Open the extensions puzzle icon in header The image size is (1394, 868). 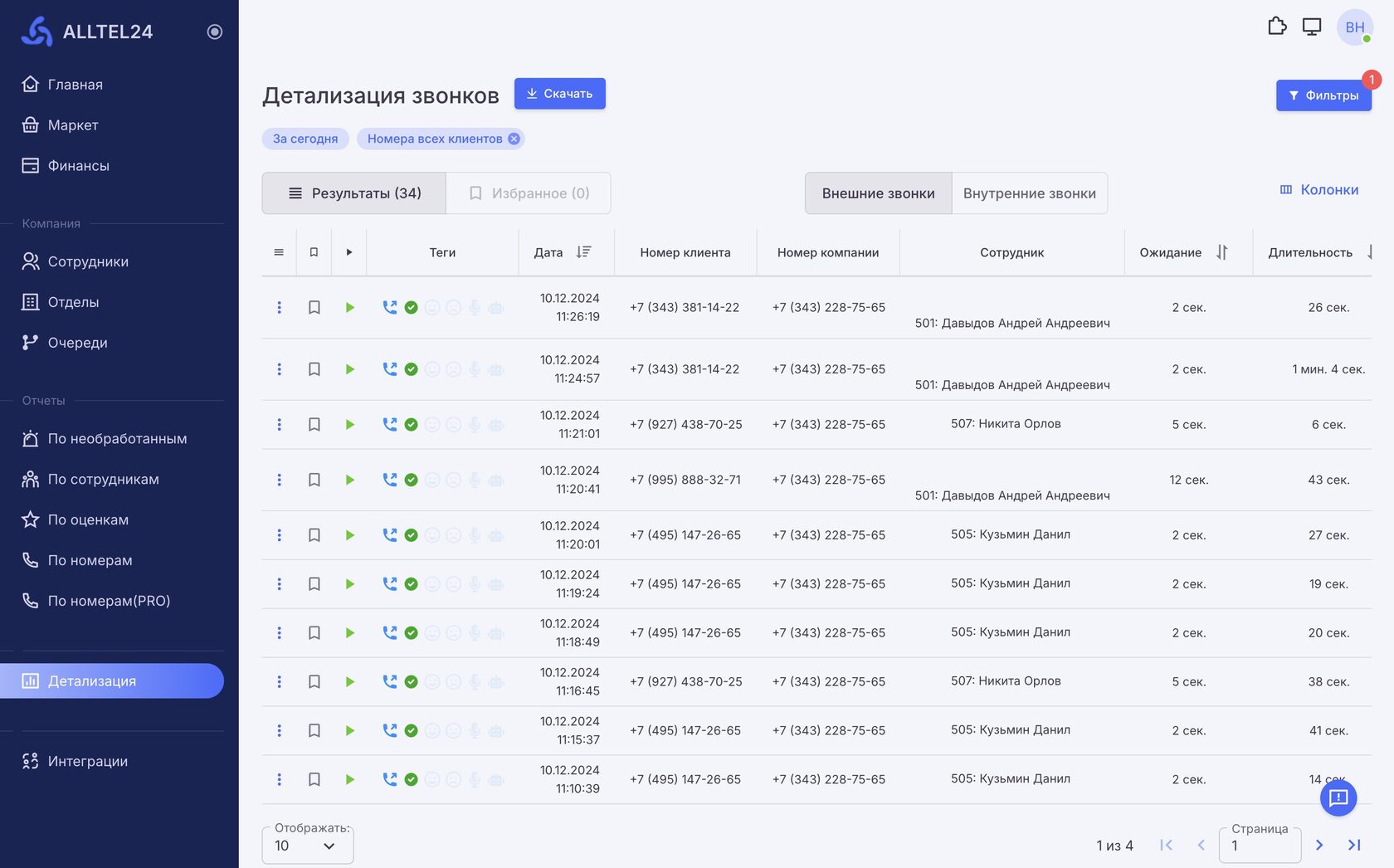click(x=1277, y=27)
